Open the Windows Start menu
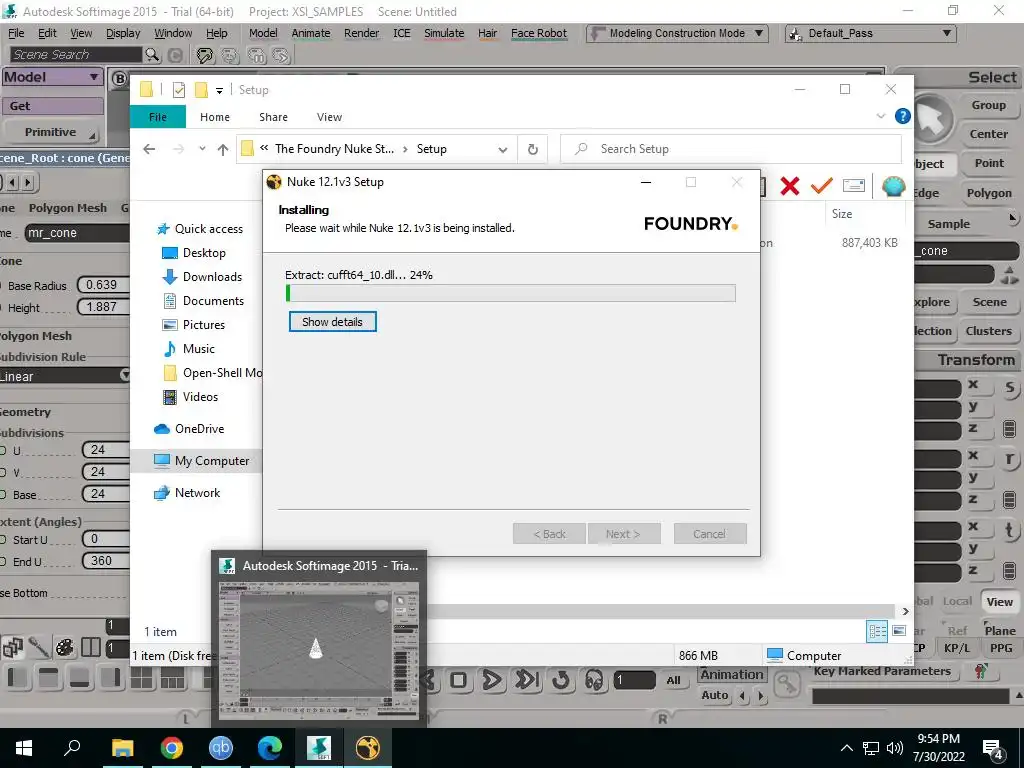 click(24, 748)
